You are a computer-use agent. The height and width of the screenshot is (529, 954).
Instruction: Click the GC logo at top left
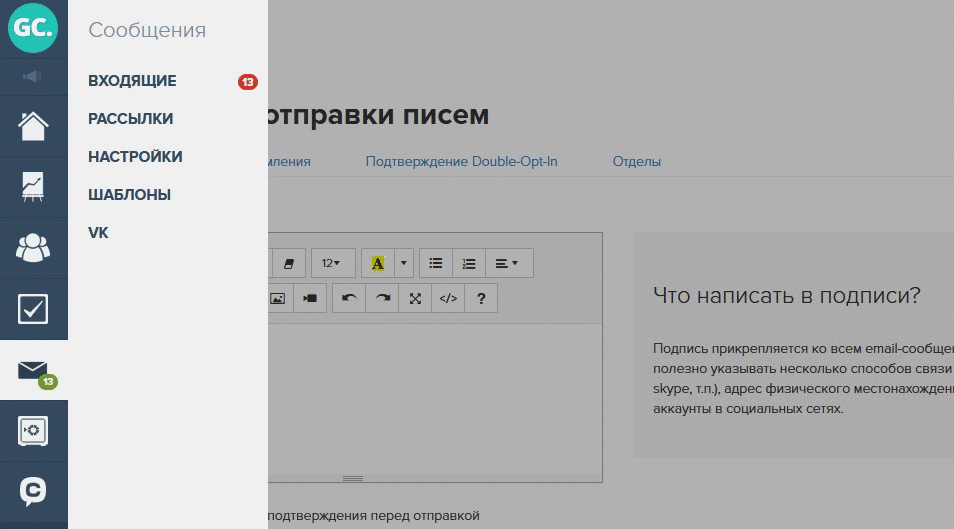point(33,29)
